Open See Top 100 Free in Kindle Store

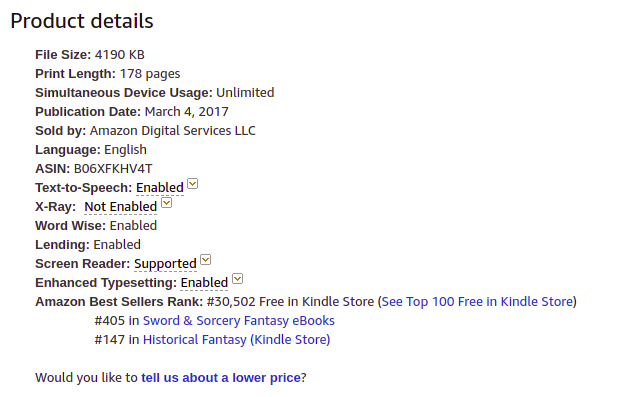click(477, 302)
